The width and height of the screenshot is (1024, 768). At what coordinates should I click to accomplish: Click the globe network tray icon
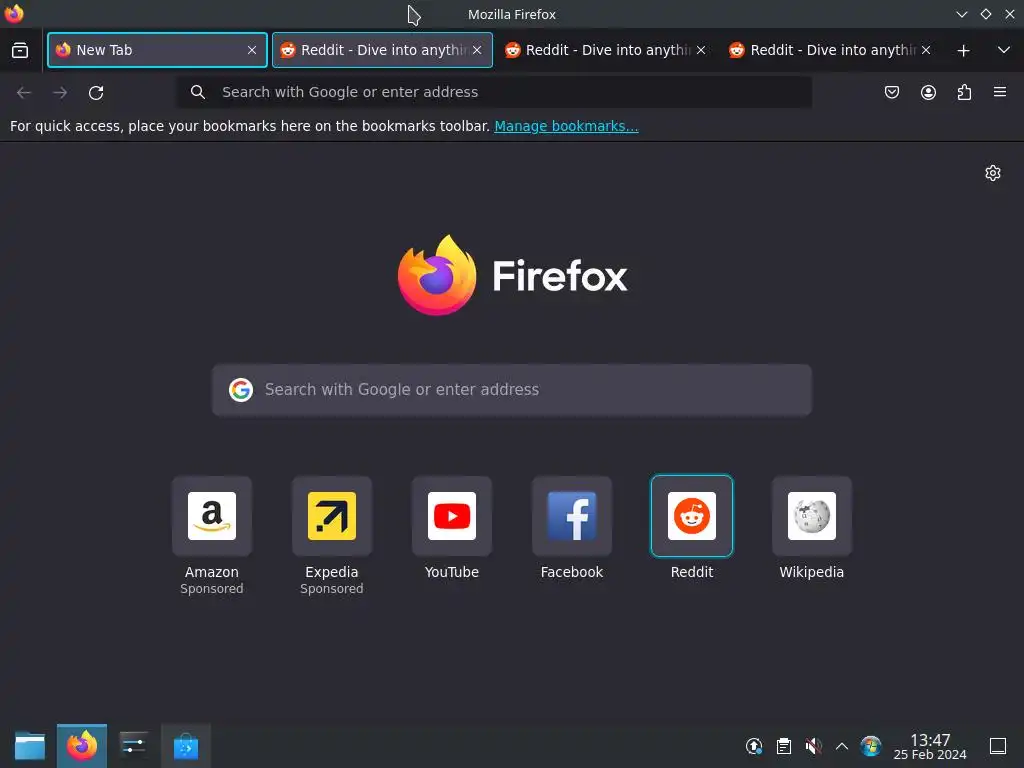click(871, 746)
